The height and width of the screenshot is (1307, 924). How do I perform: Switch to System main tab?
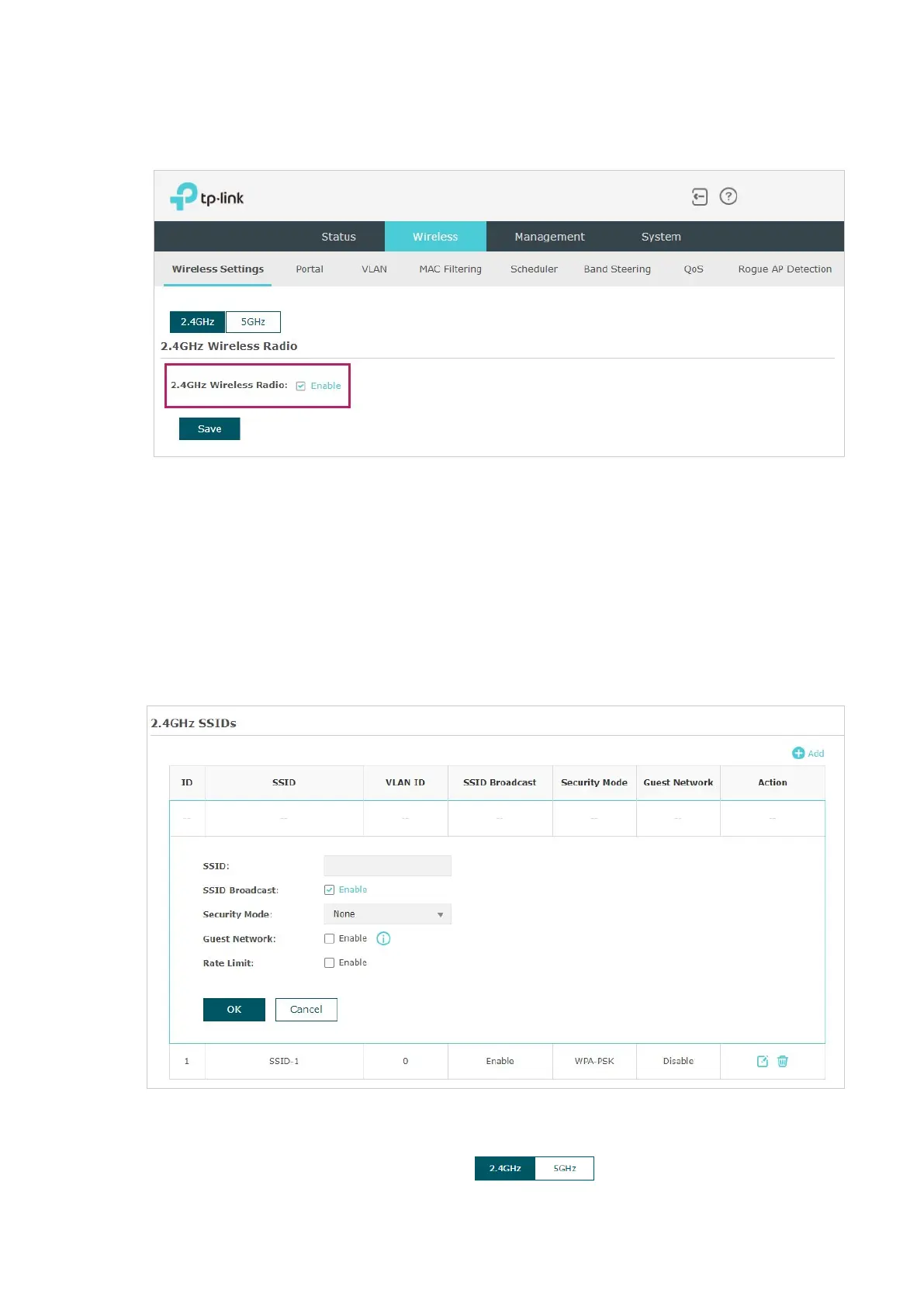pyautogui.click(x=661, y=237)
